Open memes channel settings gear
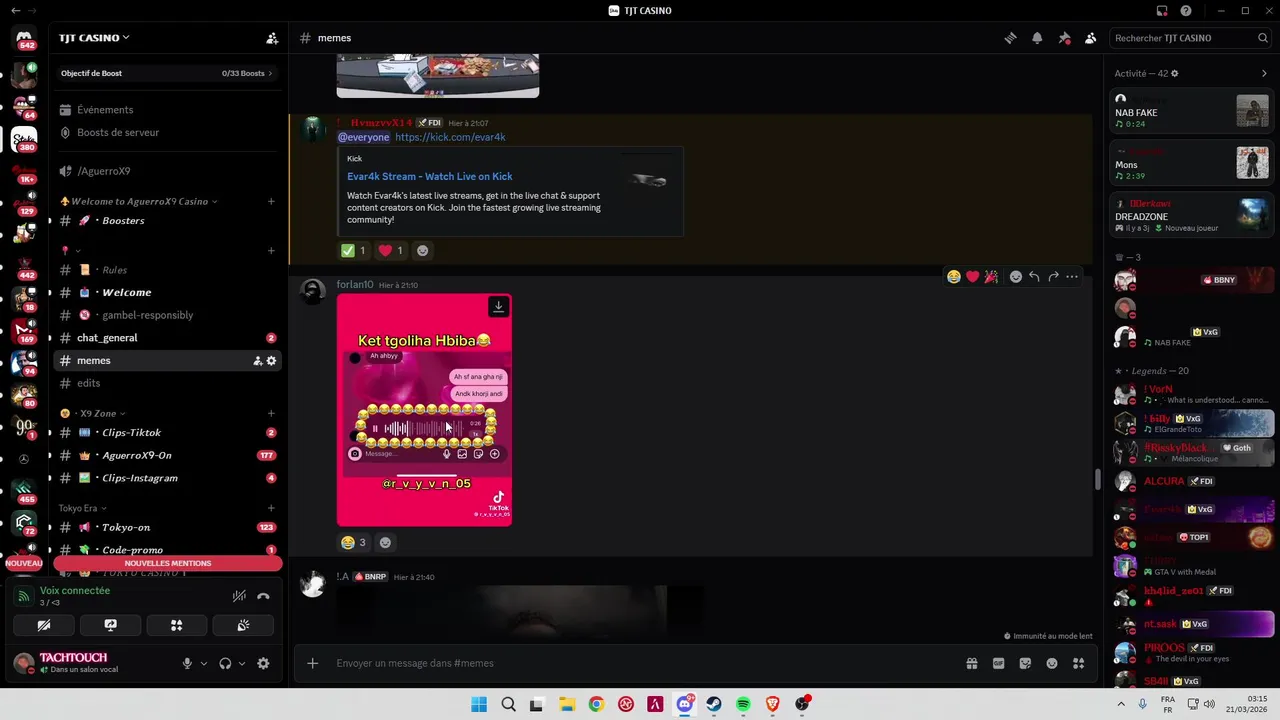 click(271, 361)
